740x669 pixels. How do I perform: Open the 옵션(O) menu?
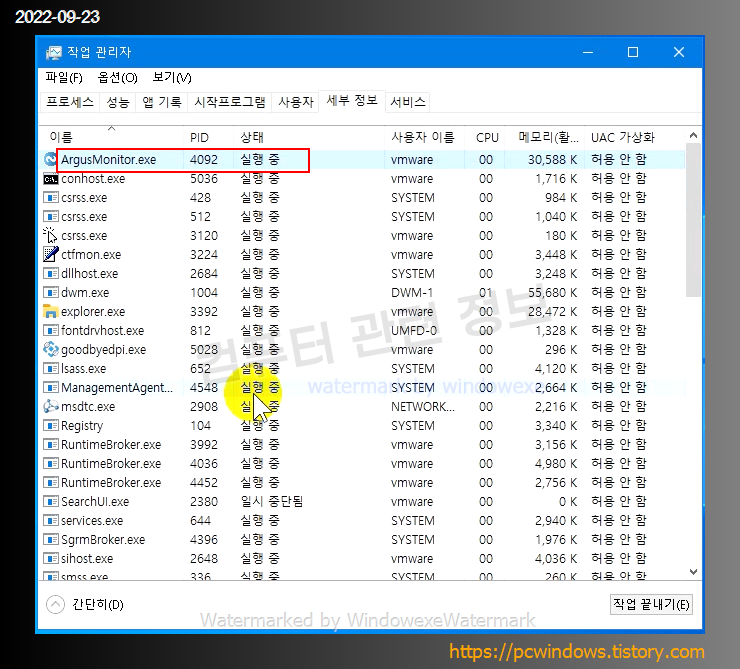click(117, 77)
